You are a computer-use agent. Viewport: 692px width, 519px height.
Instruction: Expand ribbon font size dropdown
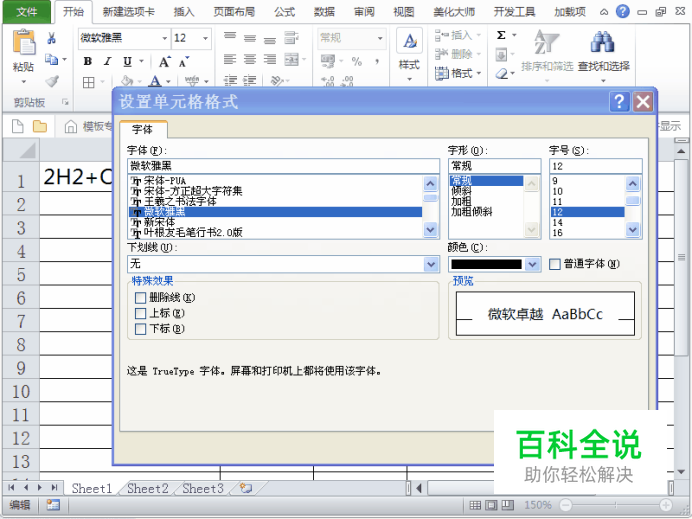click(x=205, y=38)
